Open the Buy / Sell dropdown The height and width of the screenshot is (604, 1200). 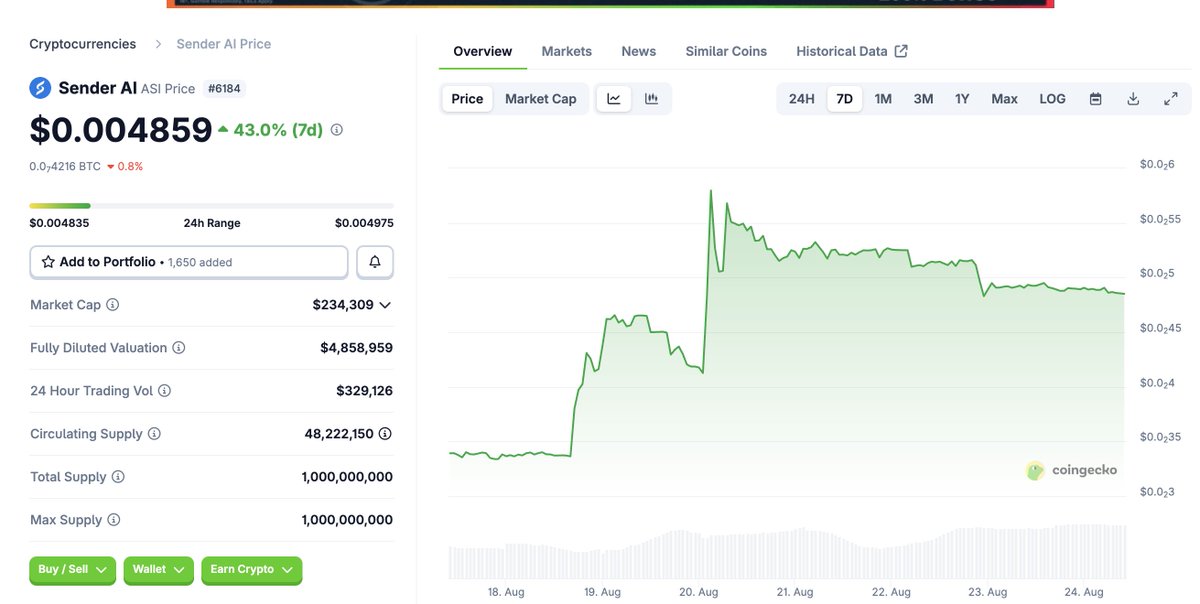(x=72, y=570)
